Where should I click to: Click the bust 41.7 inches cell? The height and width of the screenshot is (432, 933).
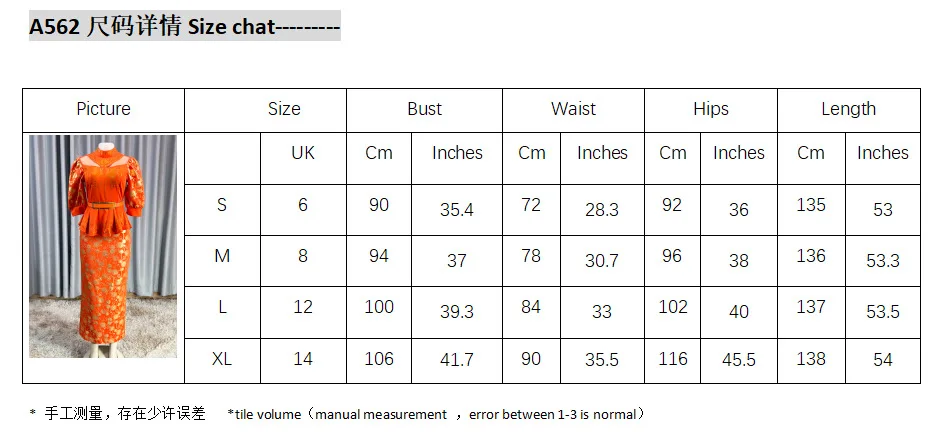(x=457, y=360)
